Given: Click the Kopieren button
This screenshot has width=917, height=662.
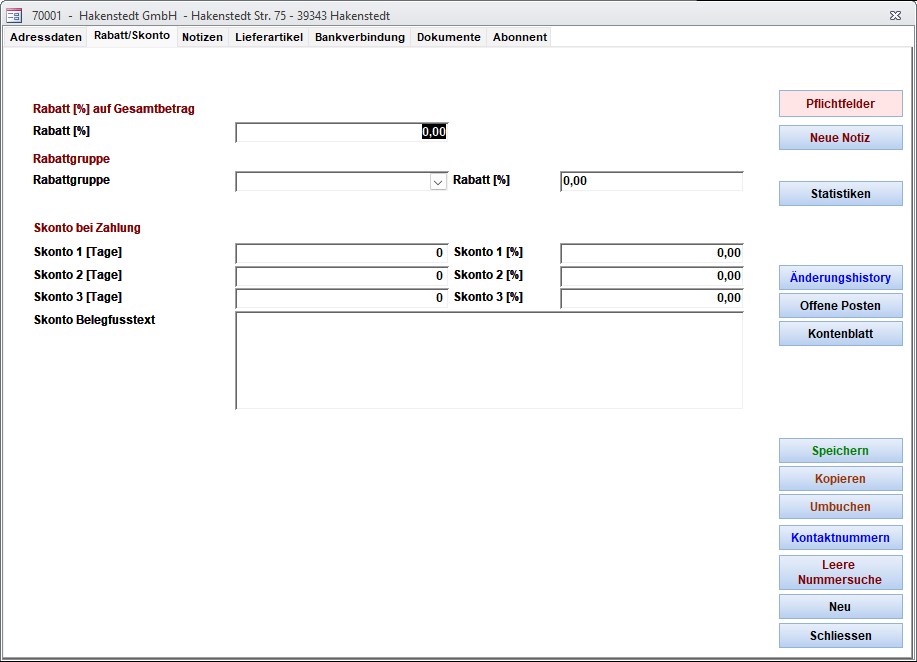Looking at the screenshot, I should coord(840,479).
